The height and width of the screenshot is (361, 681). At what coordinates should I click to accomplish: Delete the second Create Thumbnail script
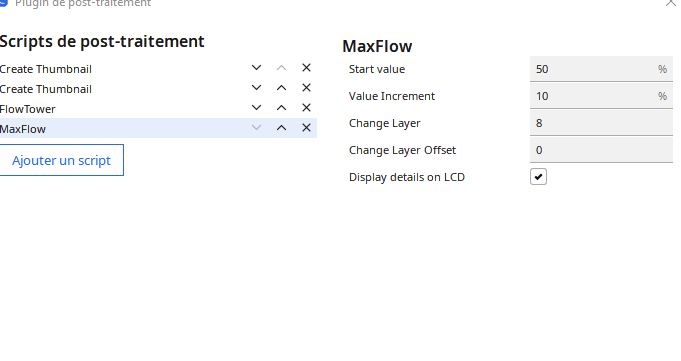(x=306, y=88)
